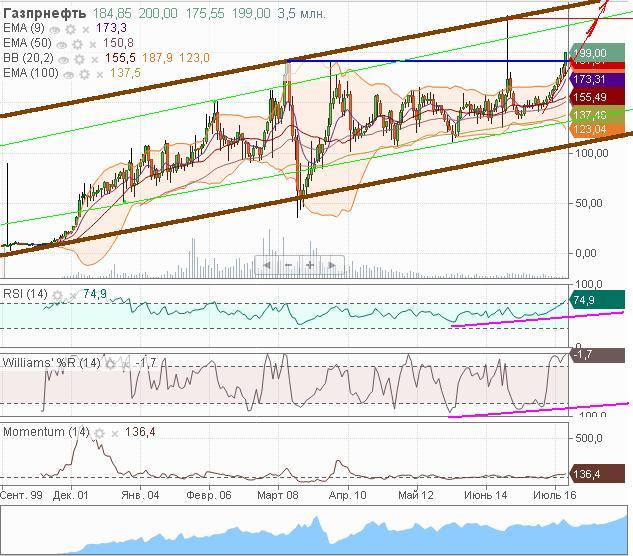
Task: Click the purple 173,31 EMA price tag
Action: [x=597, y=79]
